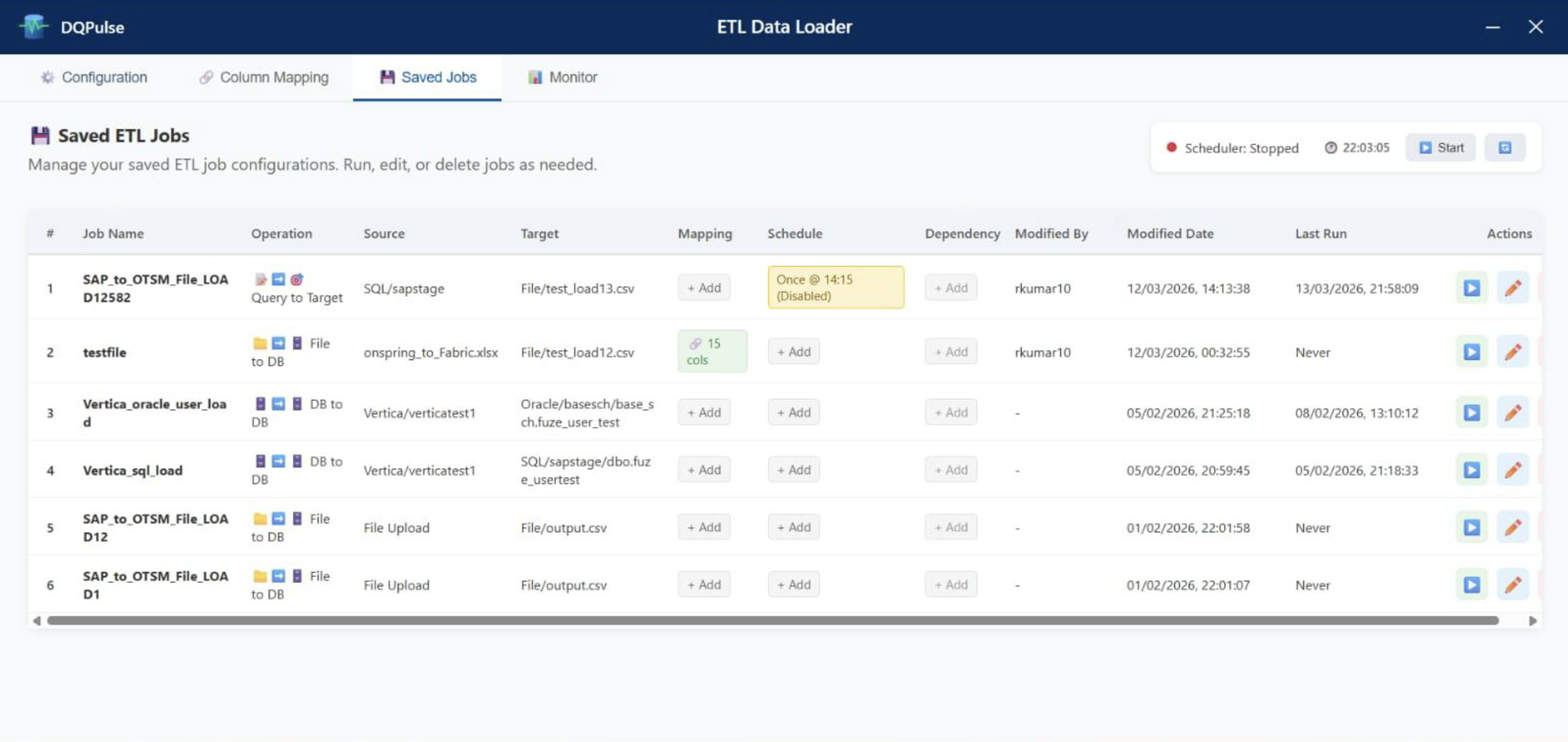
Task: Add a schedule for the testfile job
Action: (793, 352)
